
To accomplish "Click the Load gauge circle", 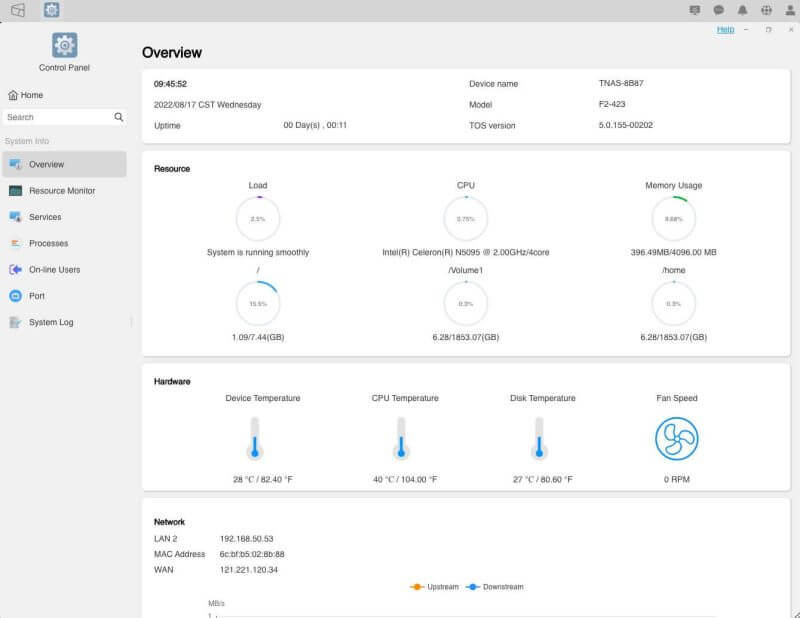I will point(258,219).
